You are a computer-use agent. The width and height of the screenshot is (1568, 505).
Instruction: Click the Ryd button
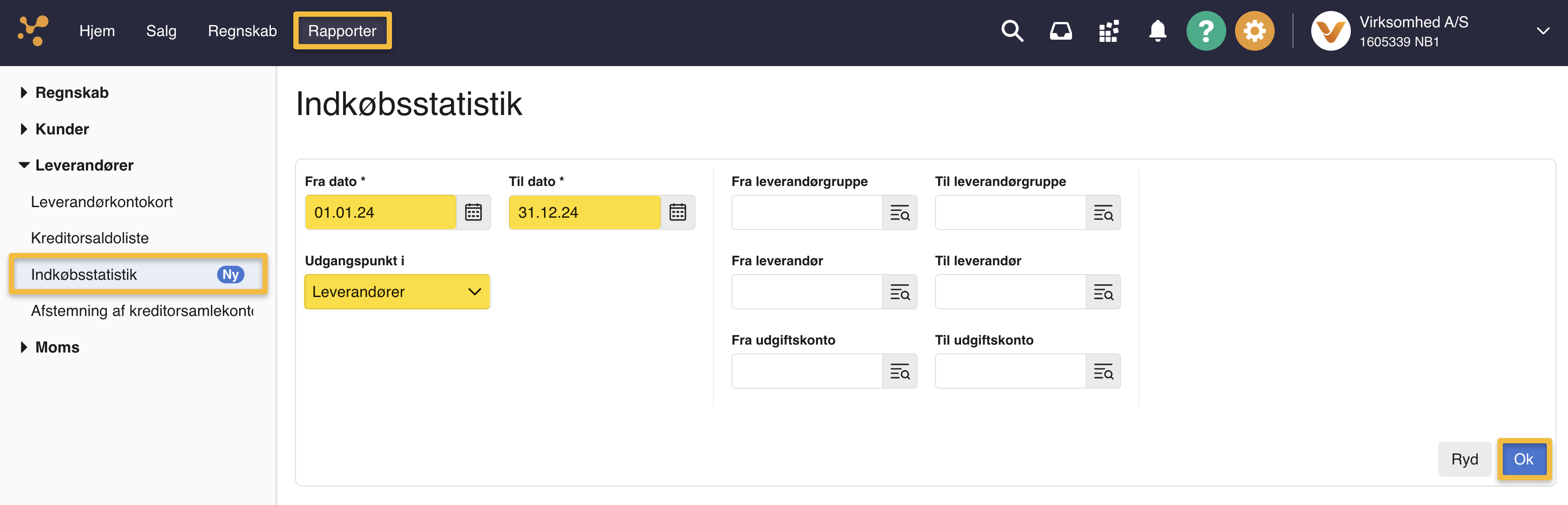click(1464, 459)
